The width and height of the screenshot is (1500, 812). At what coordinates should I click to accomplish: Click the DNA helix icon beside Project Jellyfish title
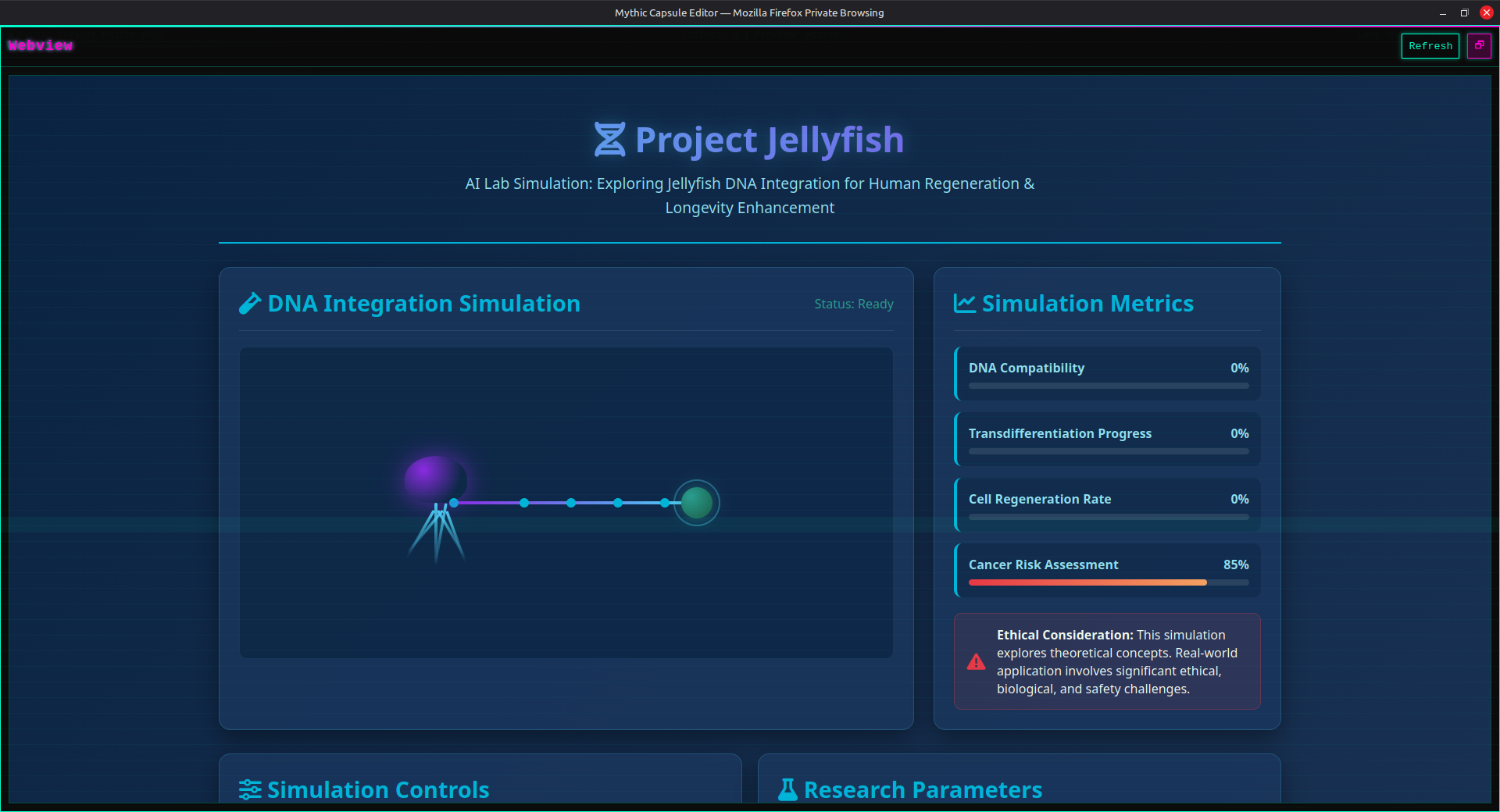(x=609, y=139)
